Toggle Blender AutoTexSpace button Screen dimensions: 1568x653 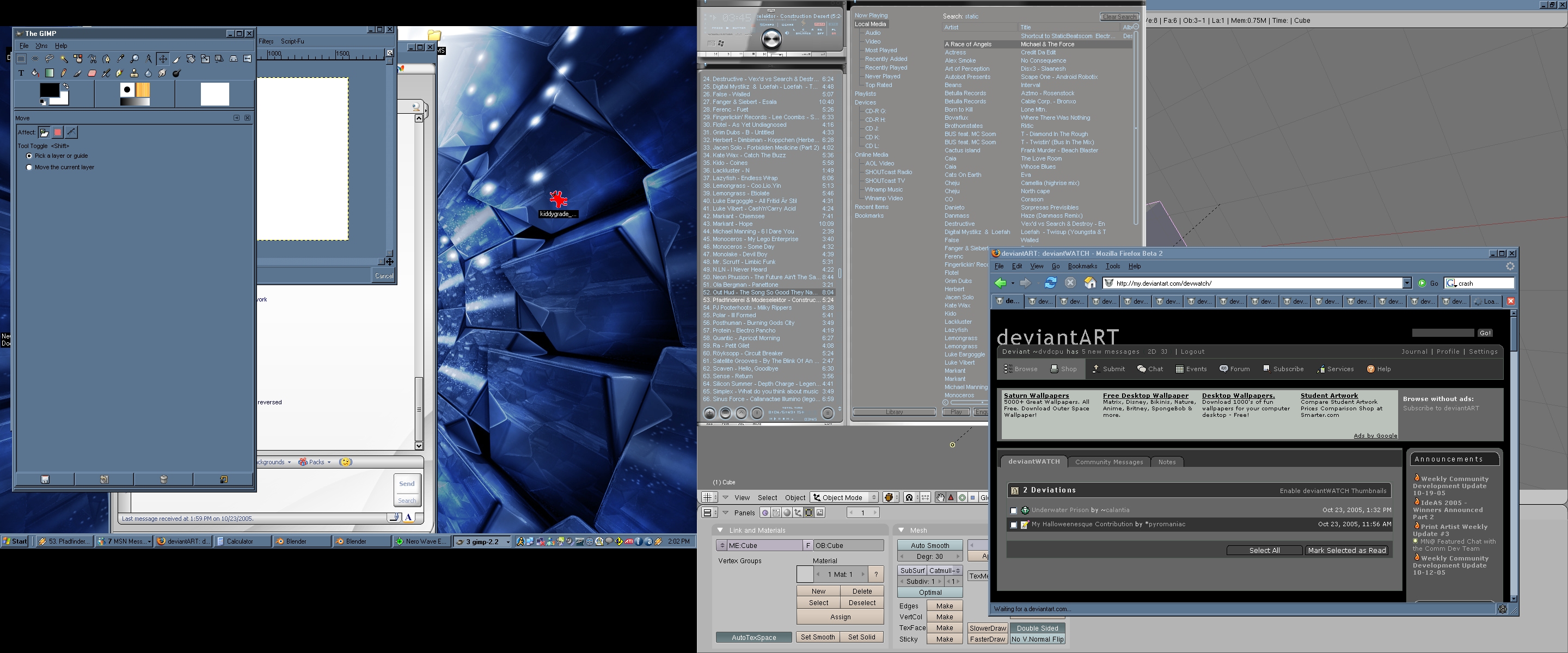pos(754,637)
